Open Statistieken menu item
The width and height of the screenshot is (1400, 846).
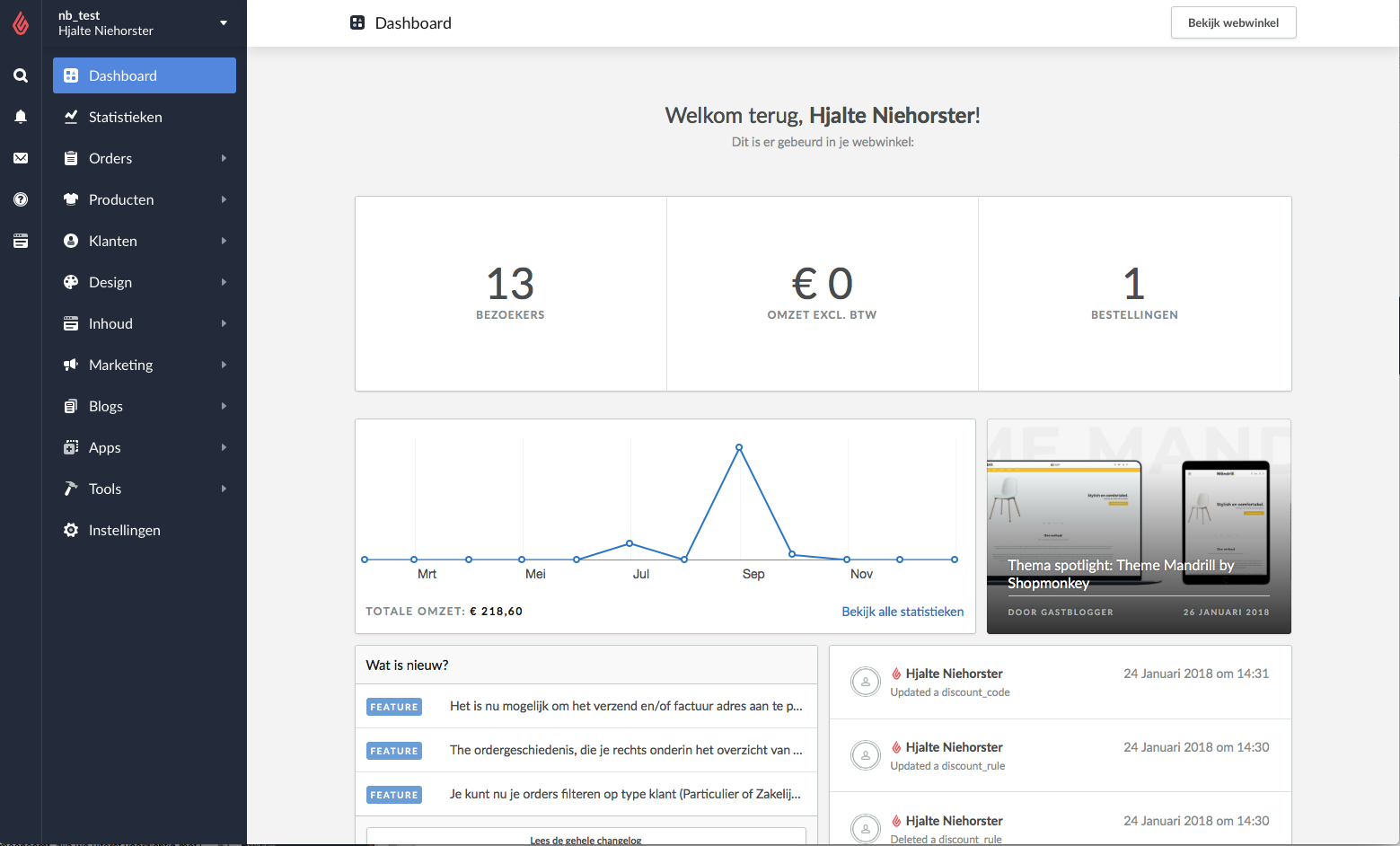(145, 117)
